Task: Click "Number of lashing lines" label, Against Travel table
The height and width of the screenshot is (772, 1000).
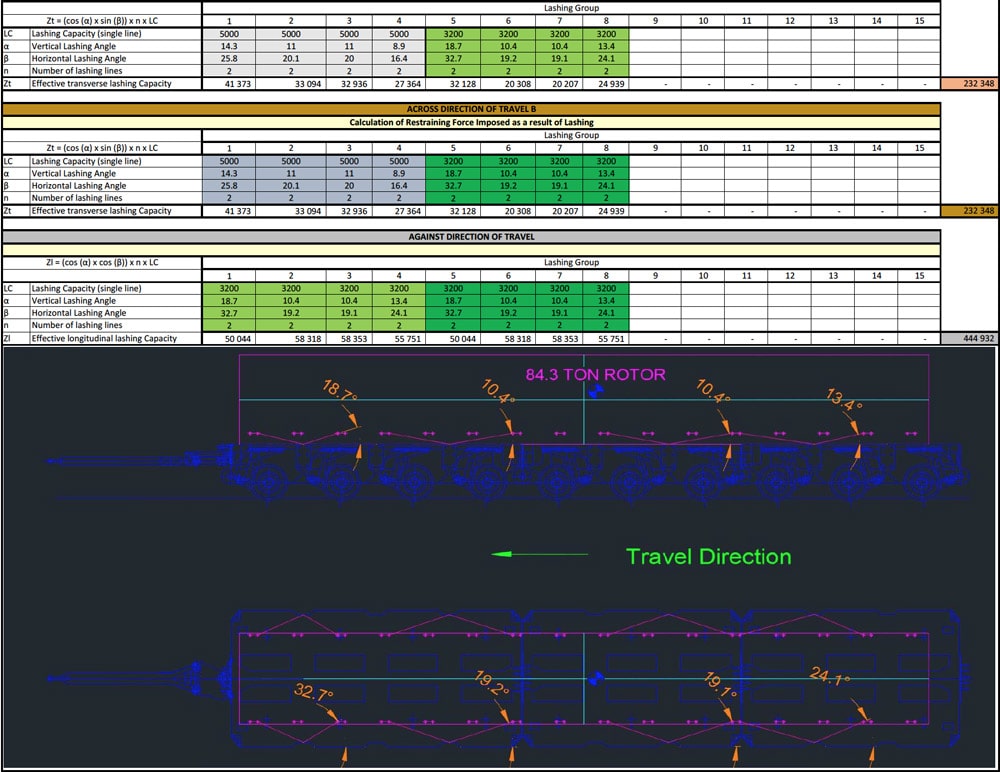Action: 77,325
